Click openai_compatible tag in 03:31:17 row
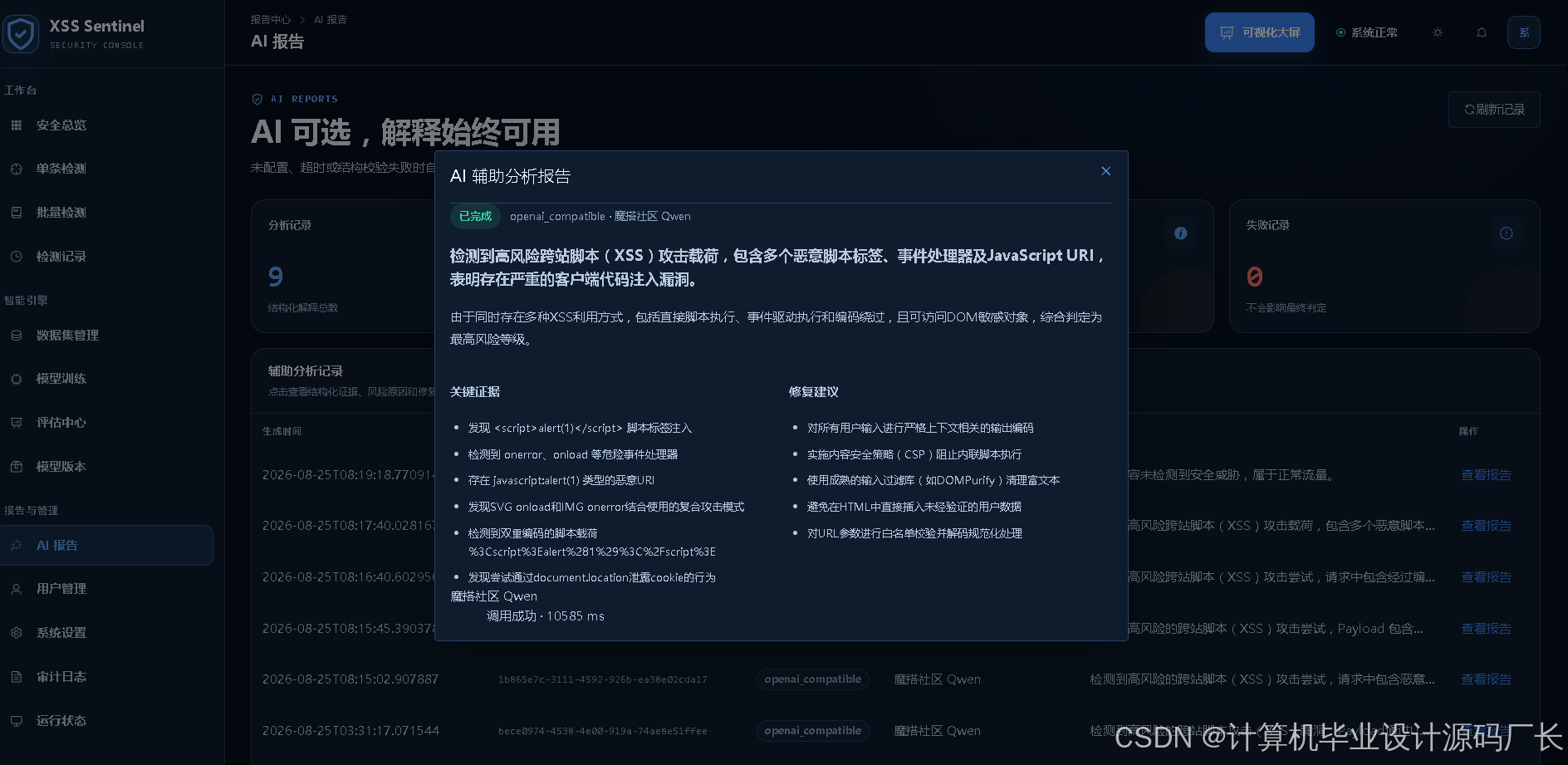1568x765 pixels. click(x=812, y=731)
